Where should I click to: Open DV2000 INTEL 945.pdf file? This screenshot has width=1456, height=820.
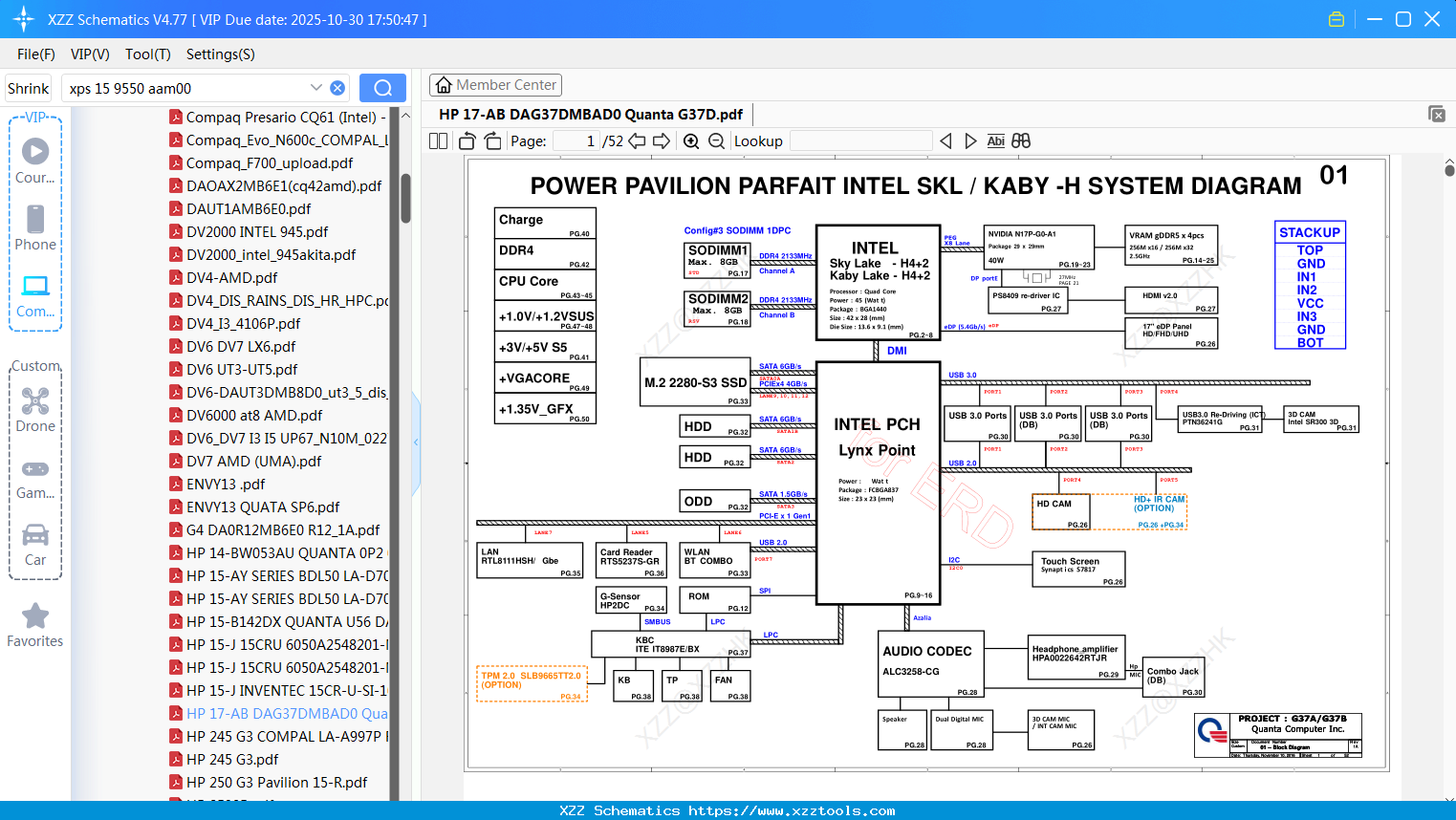250,232
